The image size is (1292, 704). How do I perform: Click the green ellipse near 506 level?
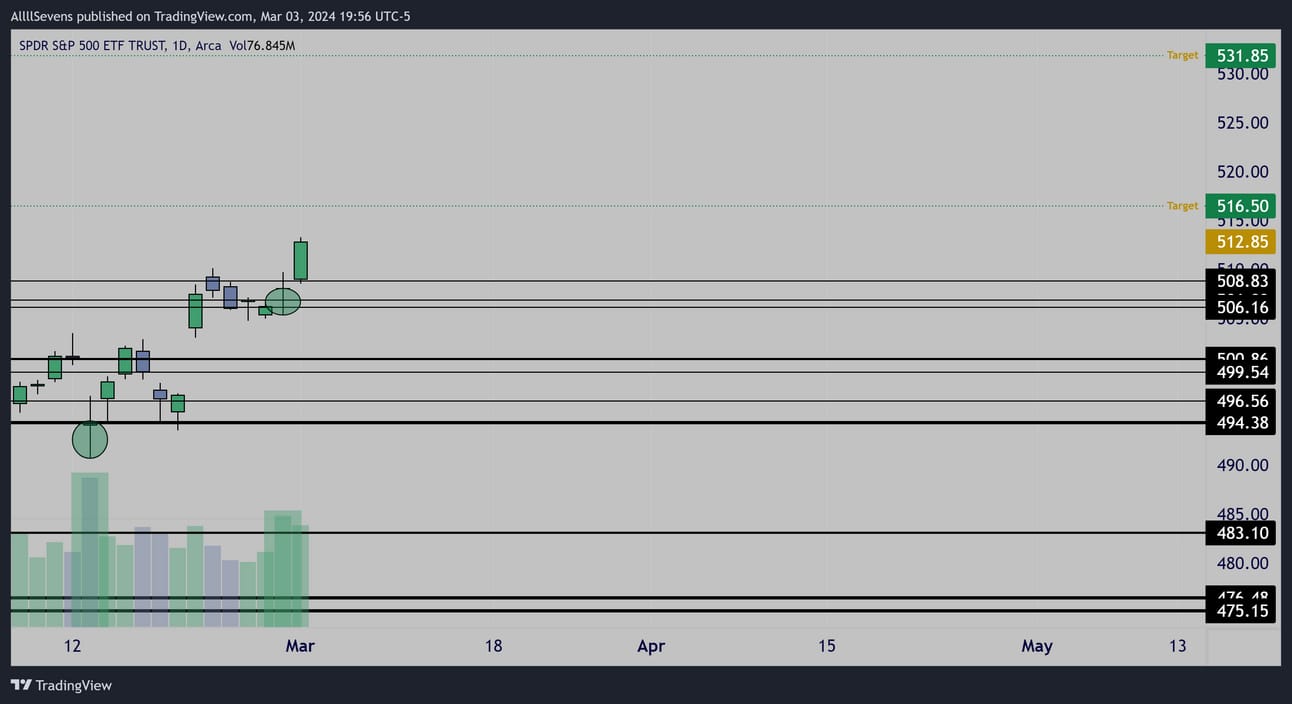(x=283, y=300)
